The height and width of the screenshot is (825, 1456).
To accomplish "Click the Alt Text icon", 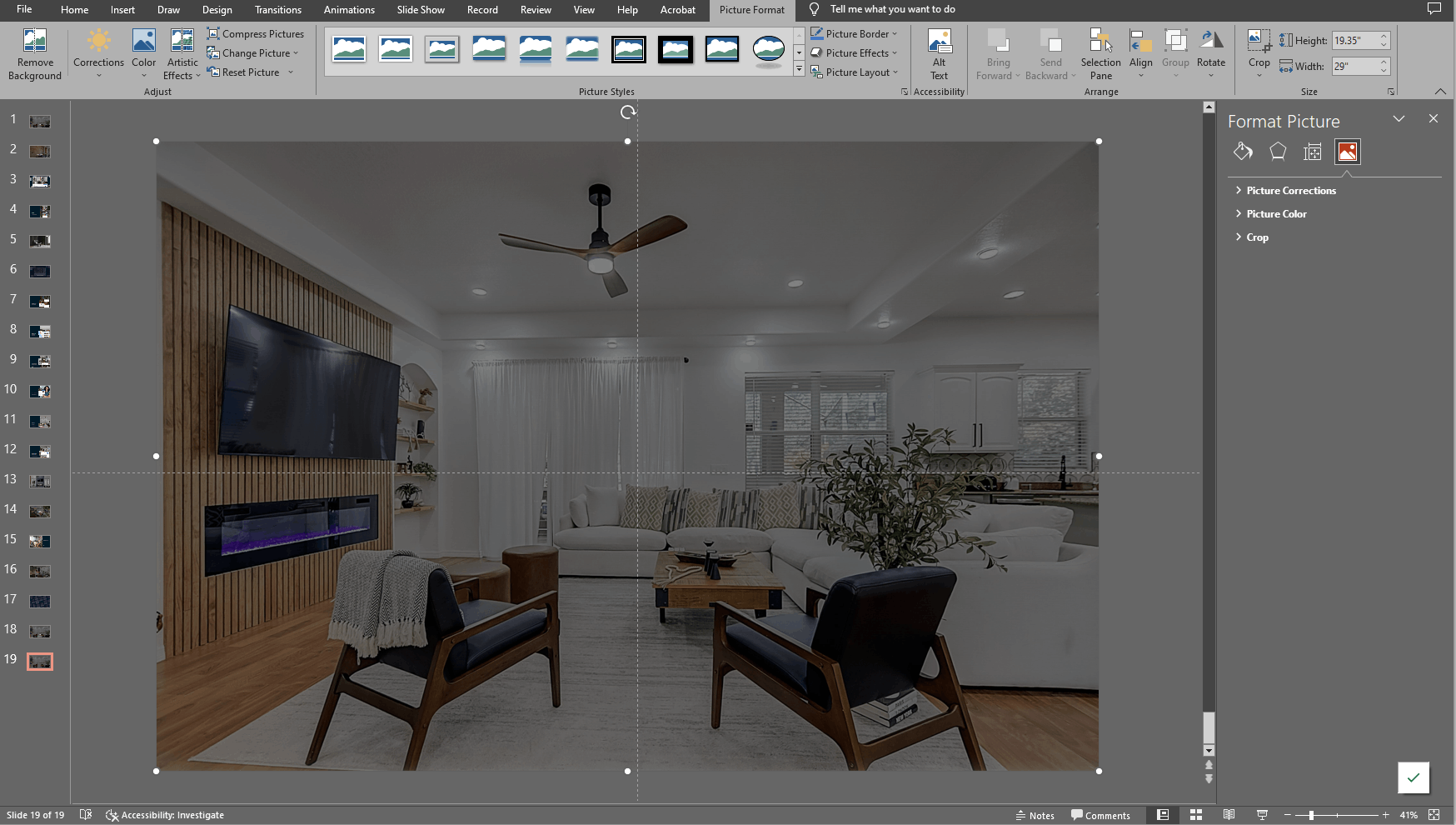I will tap(939, 54).
